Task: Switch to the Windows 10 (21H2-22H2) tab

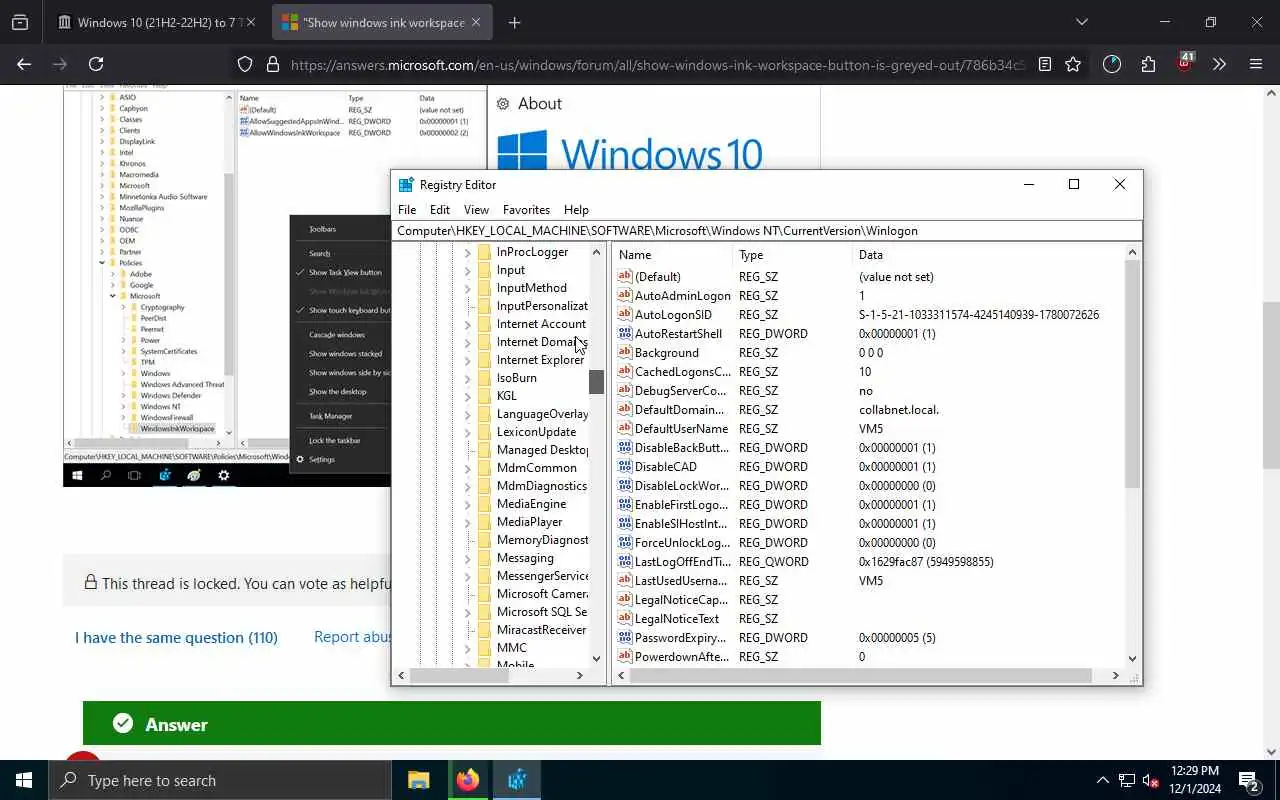Action: (x=158, y=22)
